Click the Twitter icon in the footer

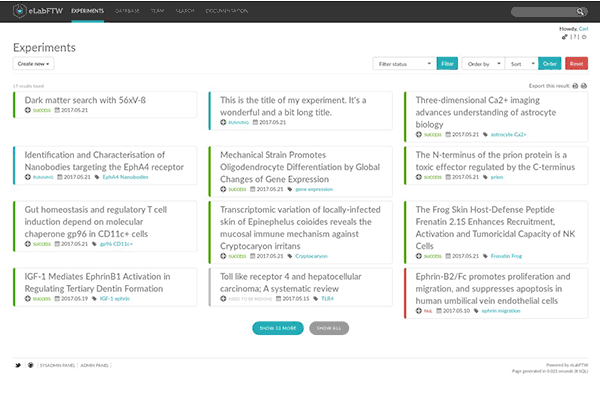coord(17,366)
